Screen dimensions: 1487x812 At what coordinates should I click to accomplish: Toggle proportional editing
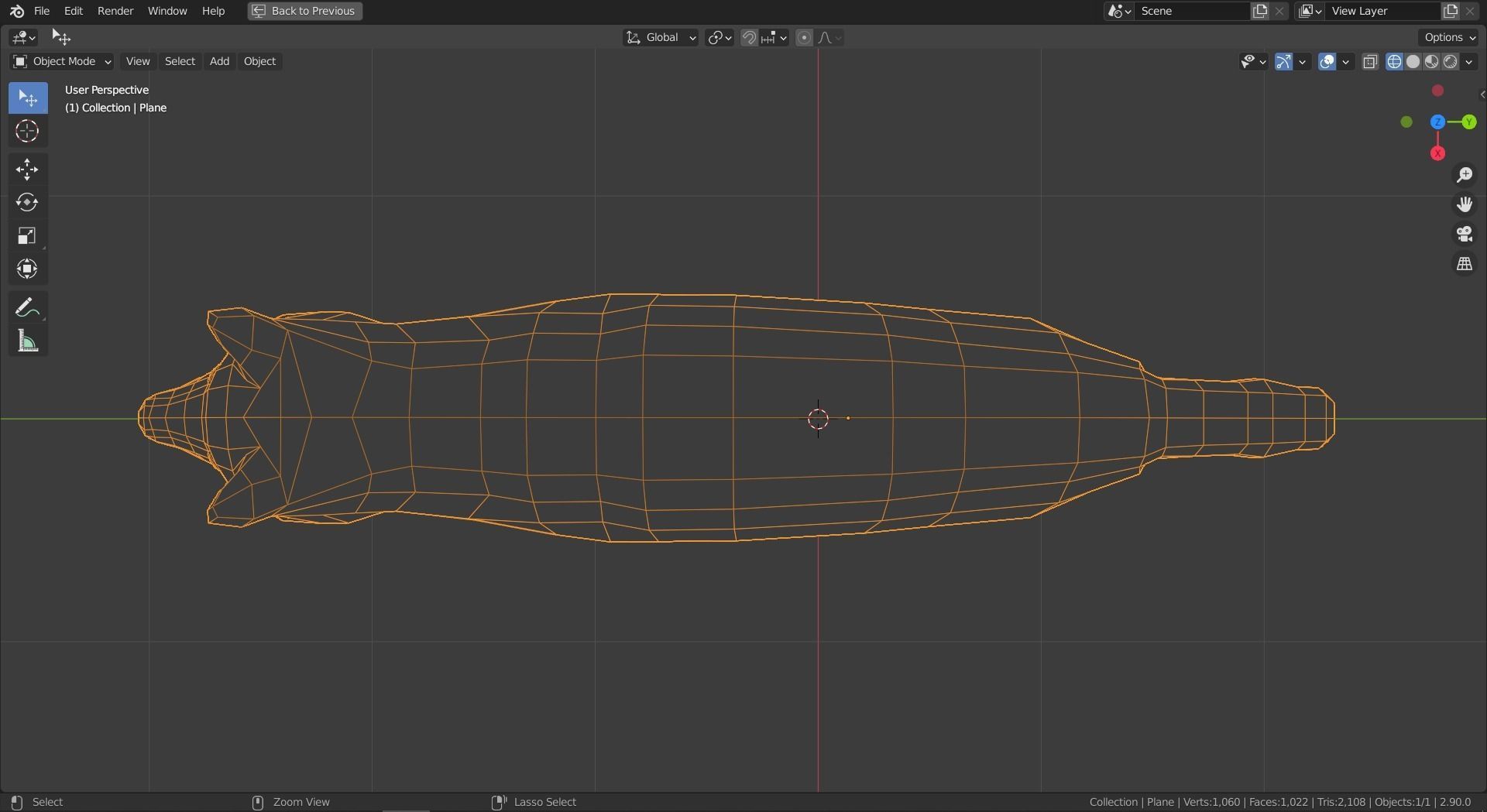pos(804,37)
